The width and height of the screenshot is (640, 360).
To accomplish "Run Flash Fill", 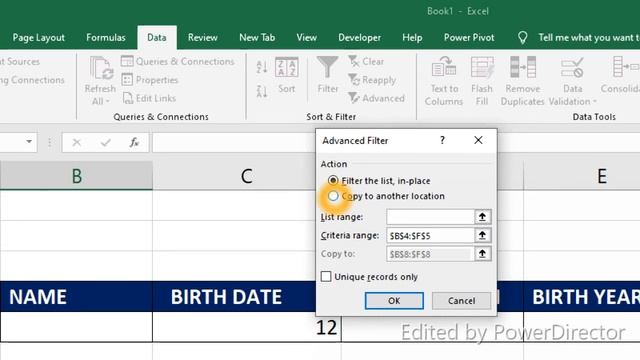I will [482, 82].
